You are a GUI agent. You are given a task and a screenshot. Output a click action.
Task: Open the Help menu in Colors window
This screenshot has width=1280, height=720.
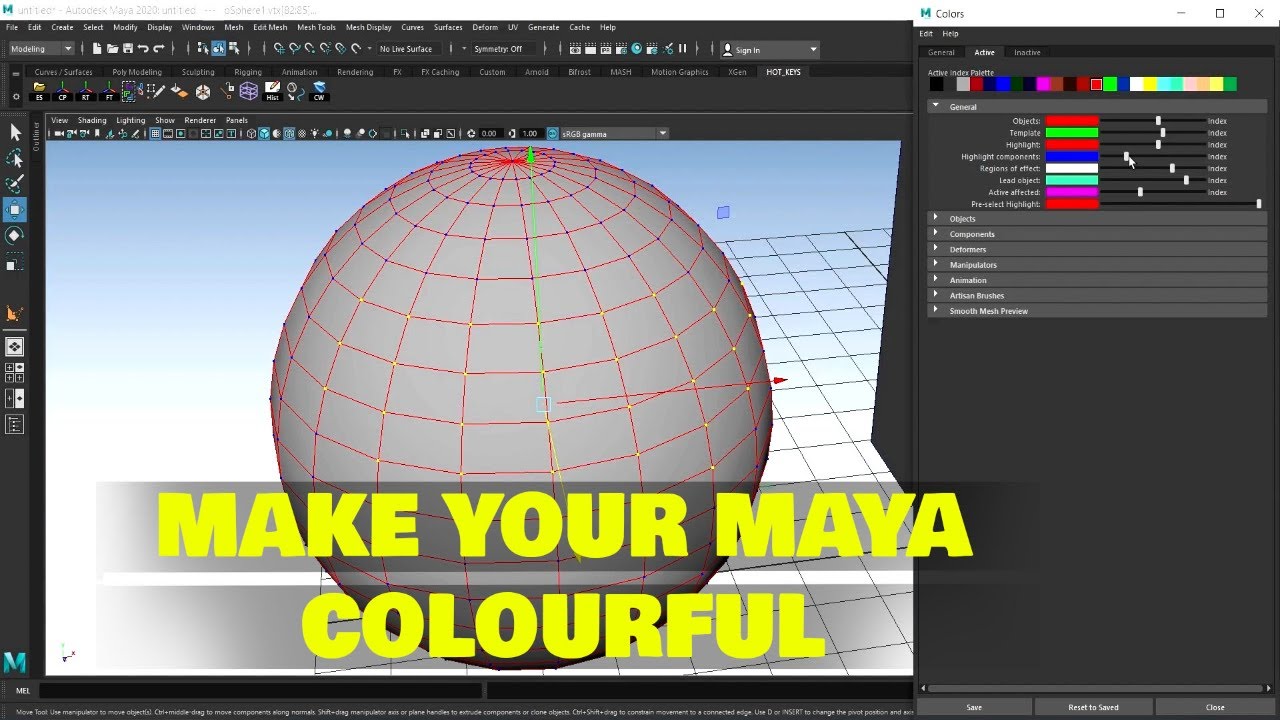click(x=950, y=34)
